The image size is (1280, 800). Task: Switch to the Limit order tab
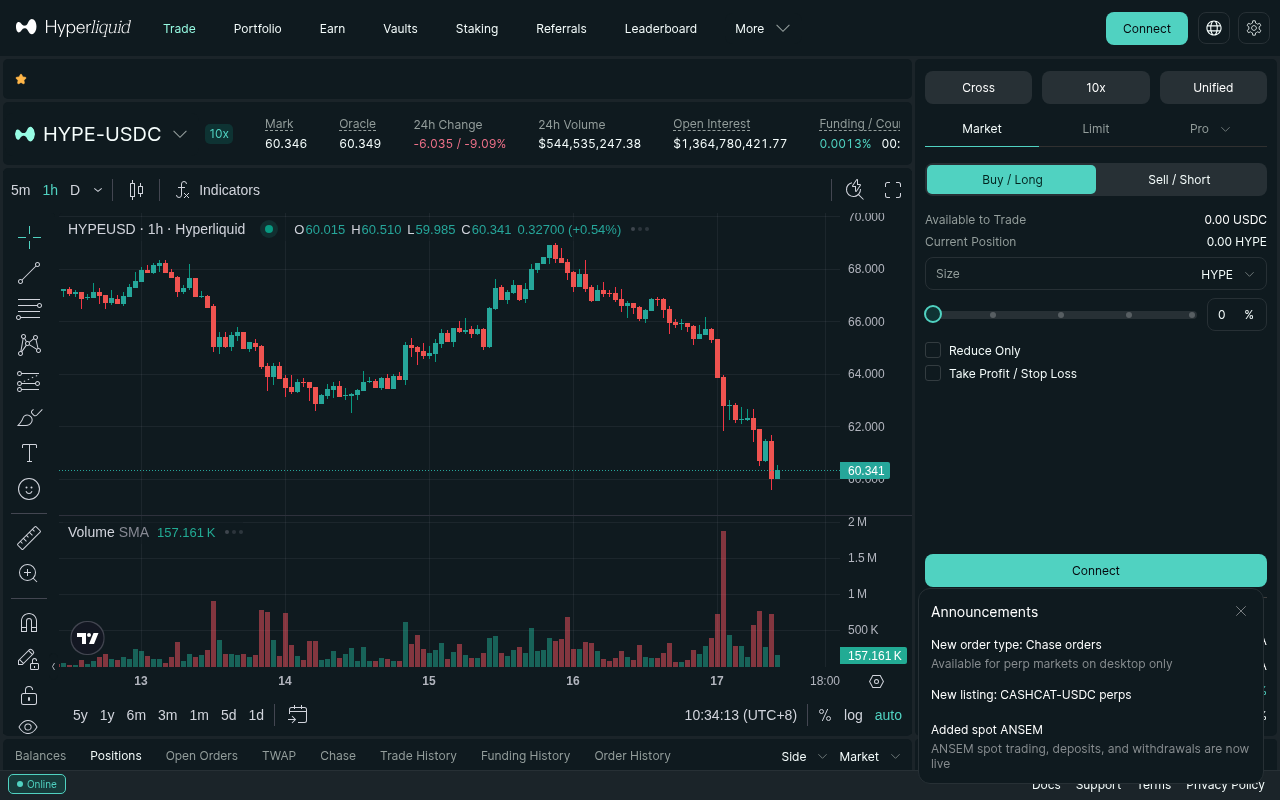[x=1095, y=129]
